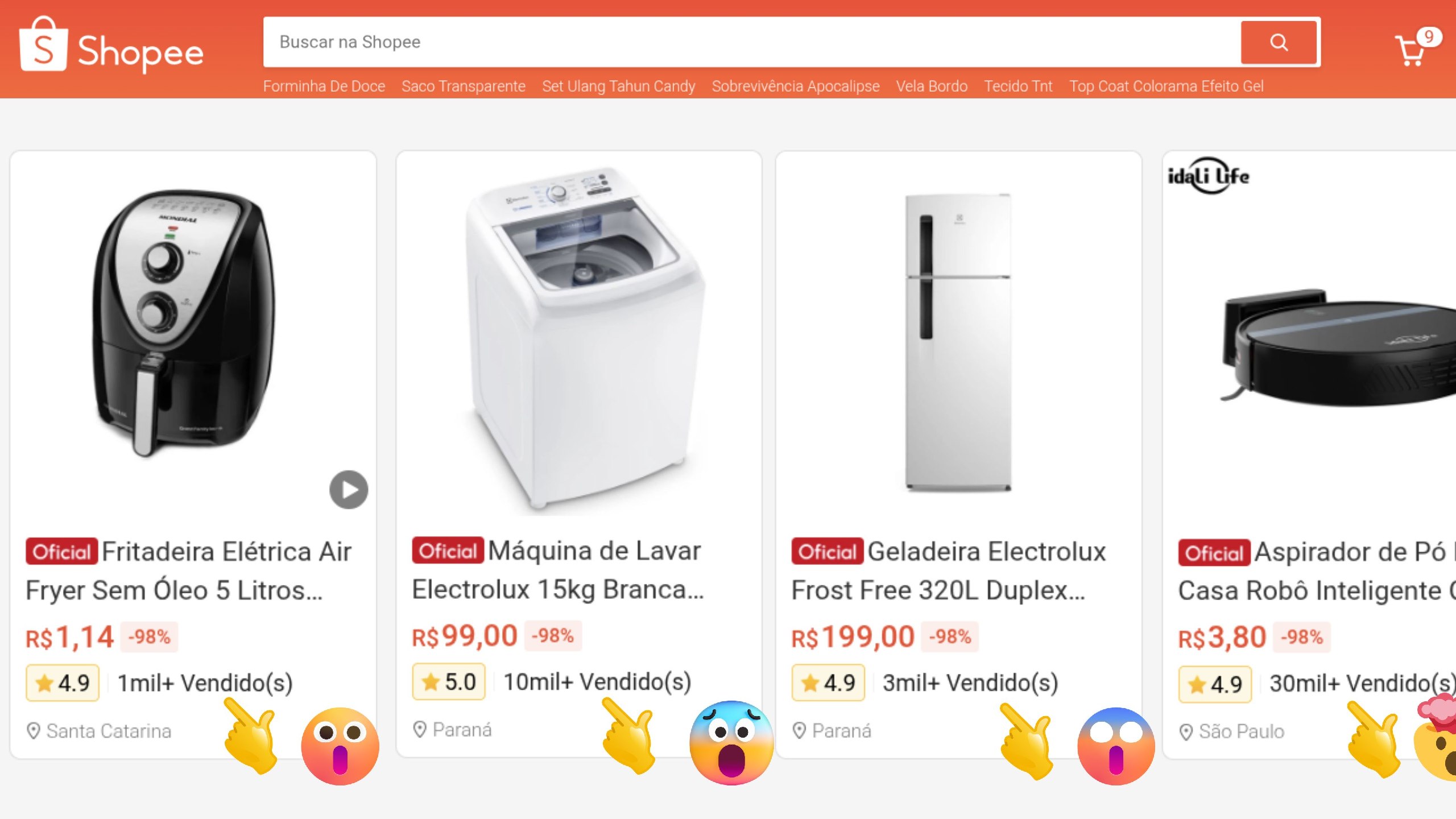The image size is (1456, 819).
Task: Play the air fryer product video
Action: (349, 490)
